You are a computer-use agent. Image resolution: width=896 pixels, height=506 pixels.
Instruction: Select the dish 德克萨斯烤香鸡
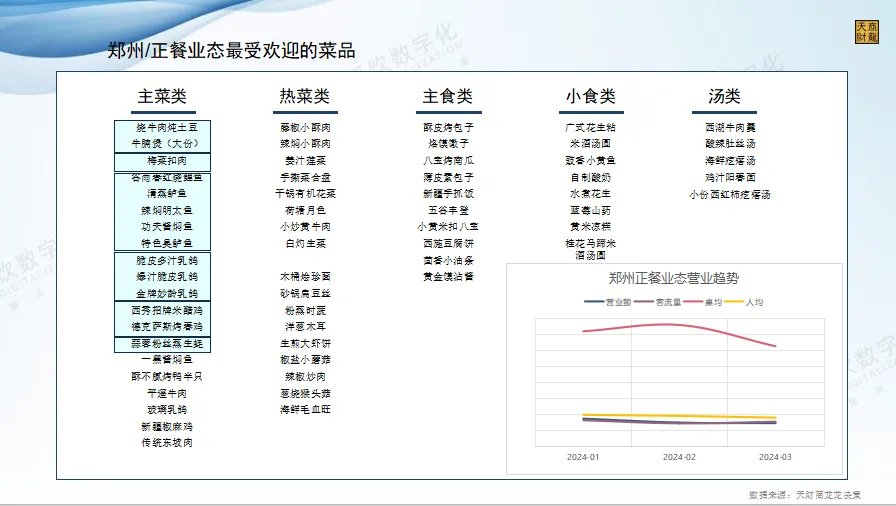(167, 327)
